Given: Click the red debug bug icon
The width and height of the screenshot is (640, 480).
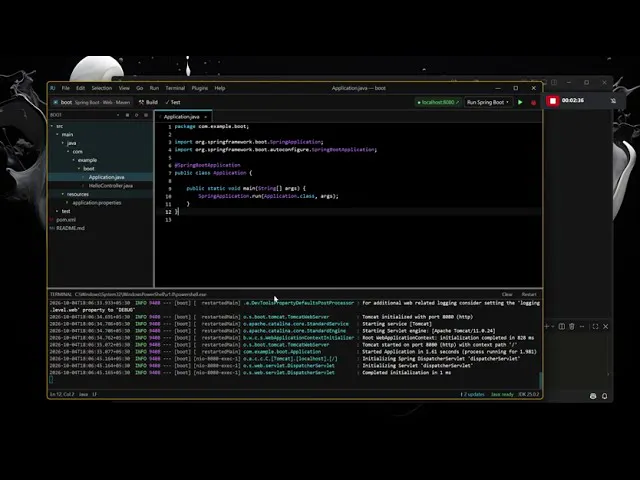Looking at the screenshot, I should click(533, 102).
